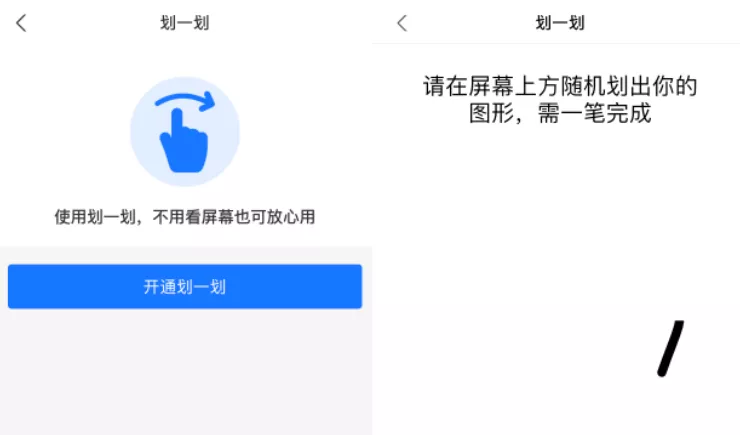Click the comma-separated 划一划 in the description sentence
The image size is (740, 435).
pyautogui.click(x=111, y=217)
